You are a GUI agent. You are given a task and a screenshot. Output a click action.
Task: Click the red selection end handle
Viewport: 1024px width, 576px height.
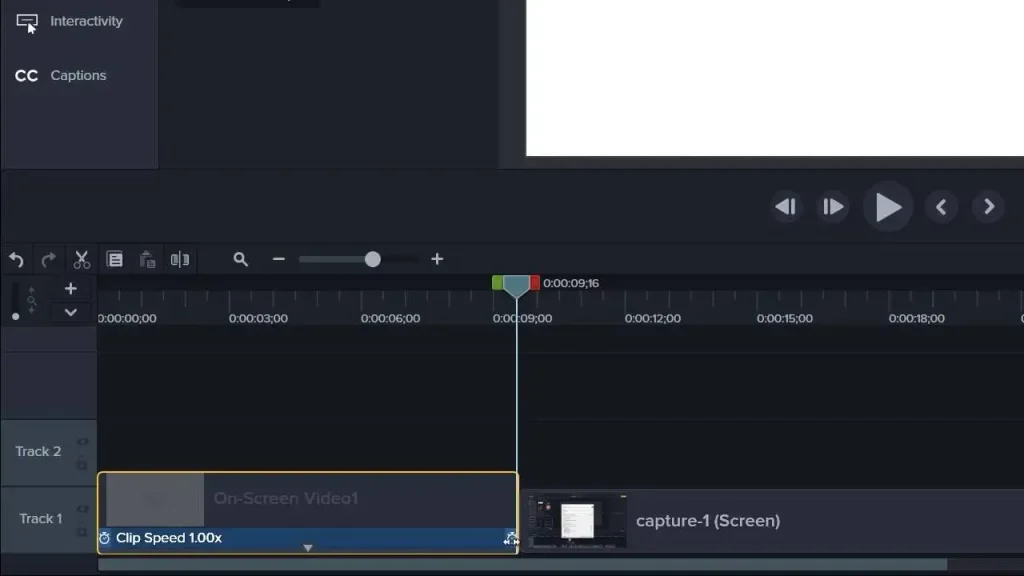pos(535,283)
